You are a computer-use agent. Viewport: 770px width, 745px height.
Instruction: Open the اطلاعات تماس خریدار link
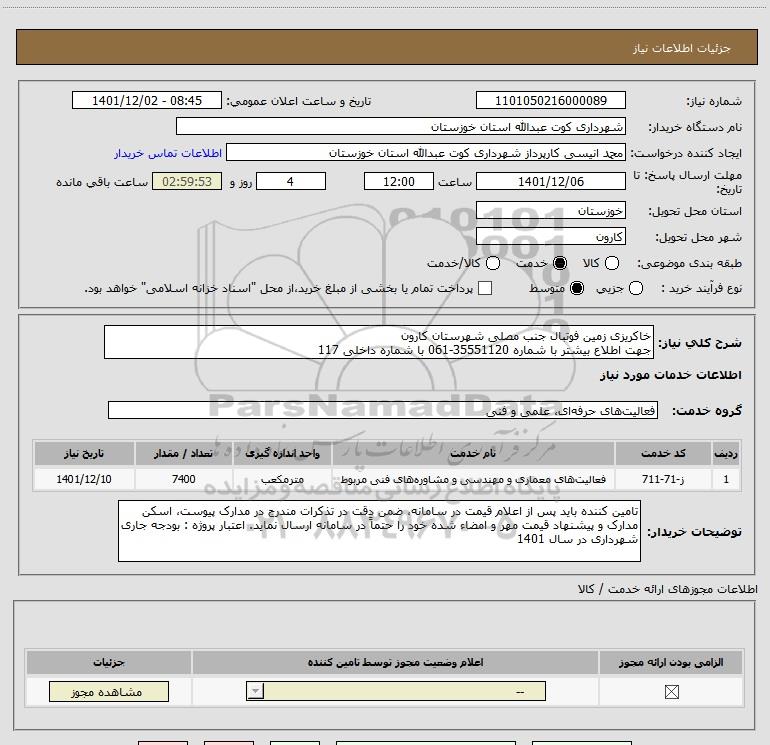coord(168,153)
